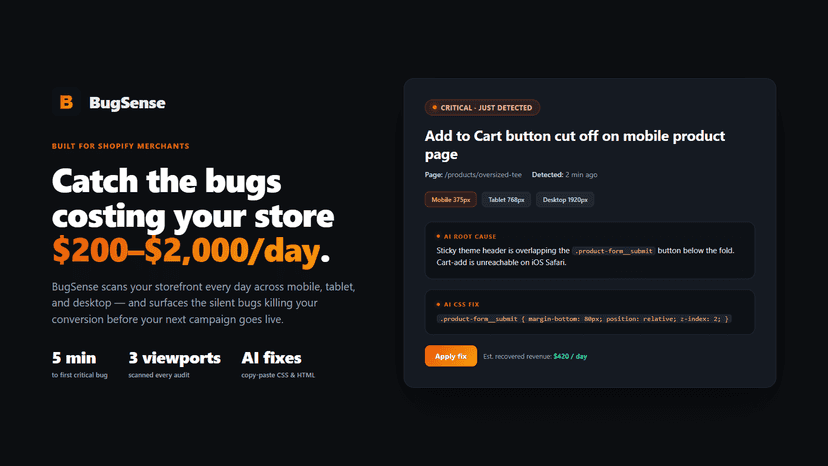Click the orange B logo icon
Image resolution: width=828 pixels, height=466 pixels.
66,102
